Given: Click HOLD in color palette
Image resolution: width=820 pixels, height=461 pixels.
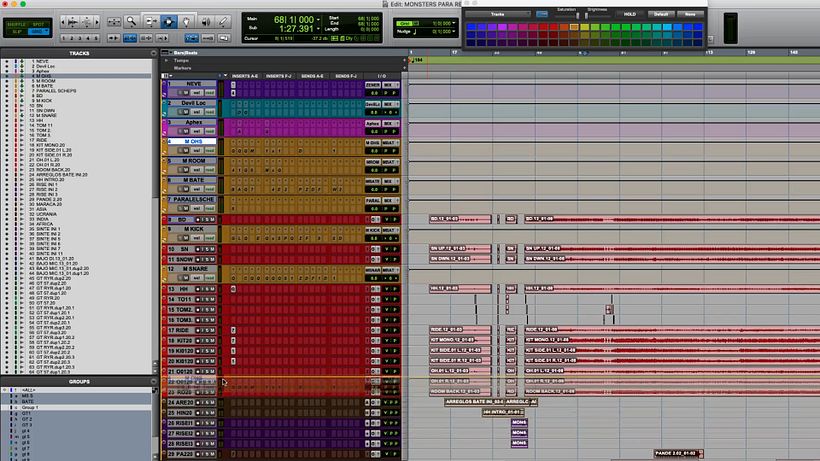Looking at the screenshot, I should point(630,14).
